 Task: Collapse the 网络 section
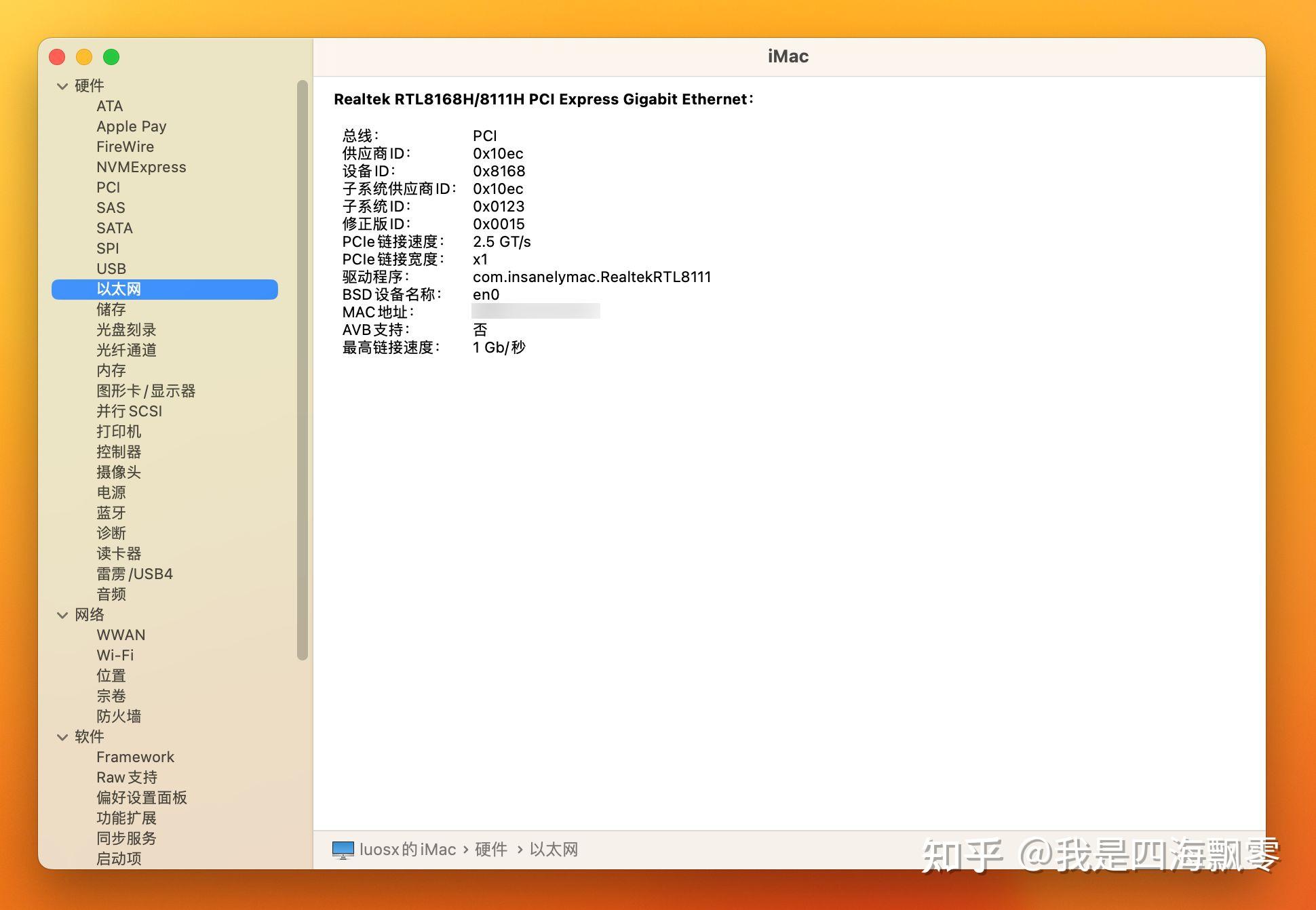[62, 614]
